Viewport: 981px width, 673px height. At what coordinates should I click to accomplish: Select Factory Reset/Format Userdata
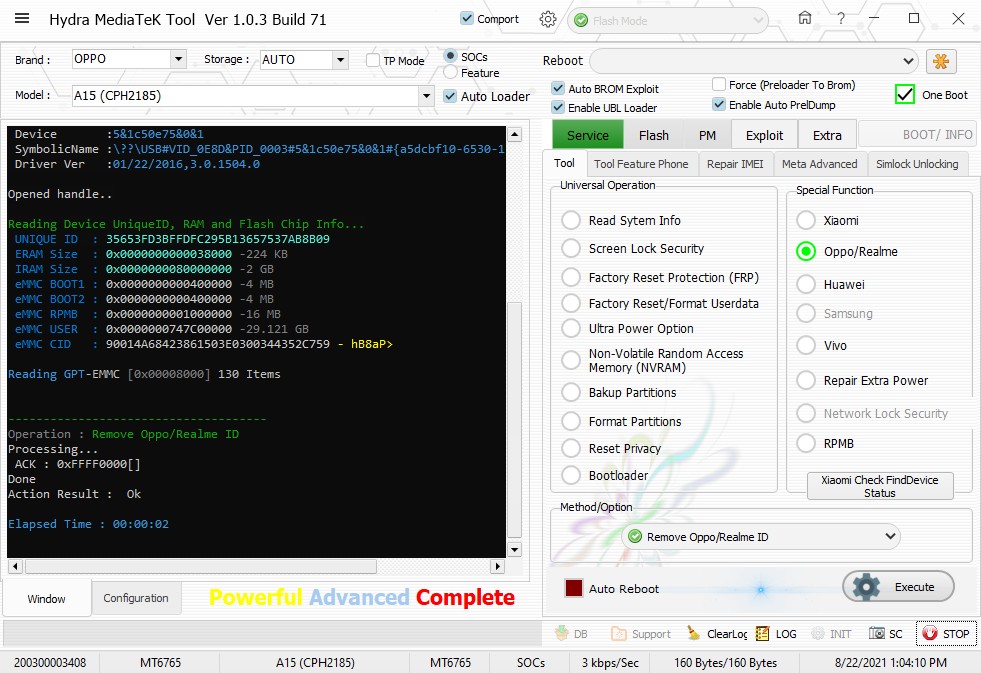pos(571,303)
